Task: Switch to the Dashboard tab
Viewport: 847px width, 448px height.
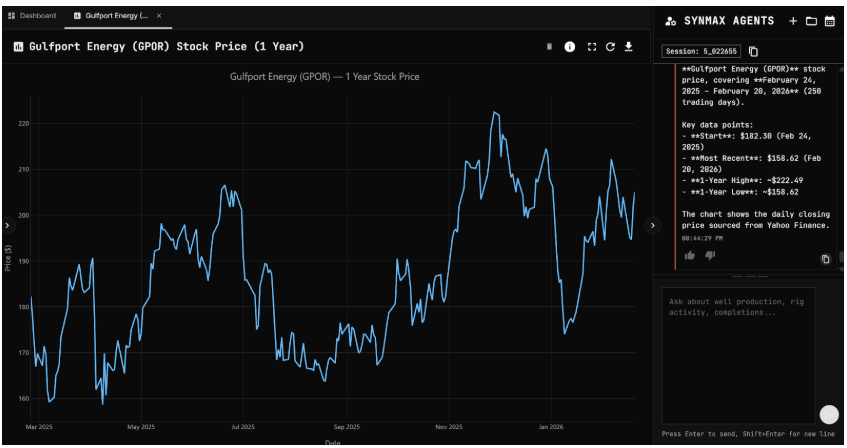Action: pos(33,16)
